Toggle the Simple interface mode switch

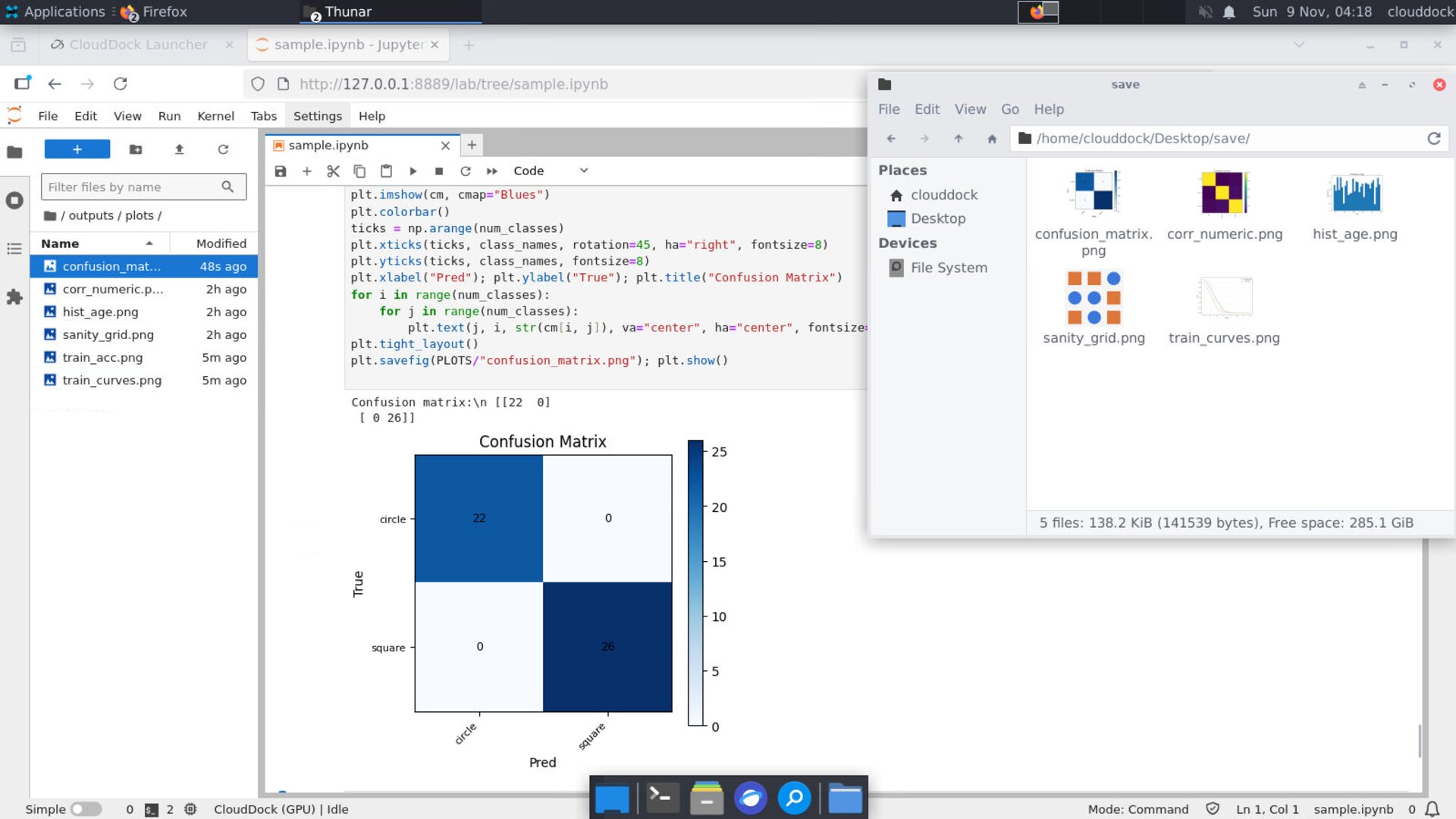click(86, 809)
